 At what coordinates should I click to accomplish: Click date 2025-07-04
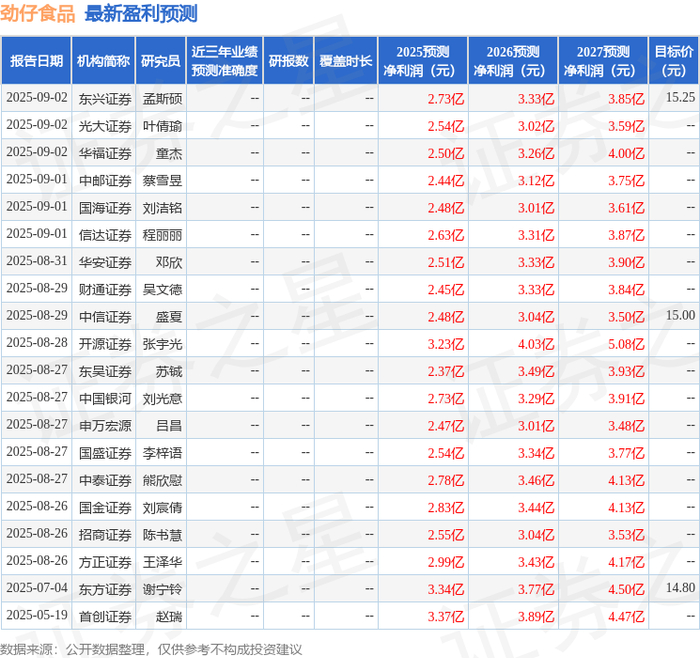point(37,587)
